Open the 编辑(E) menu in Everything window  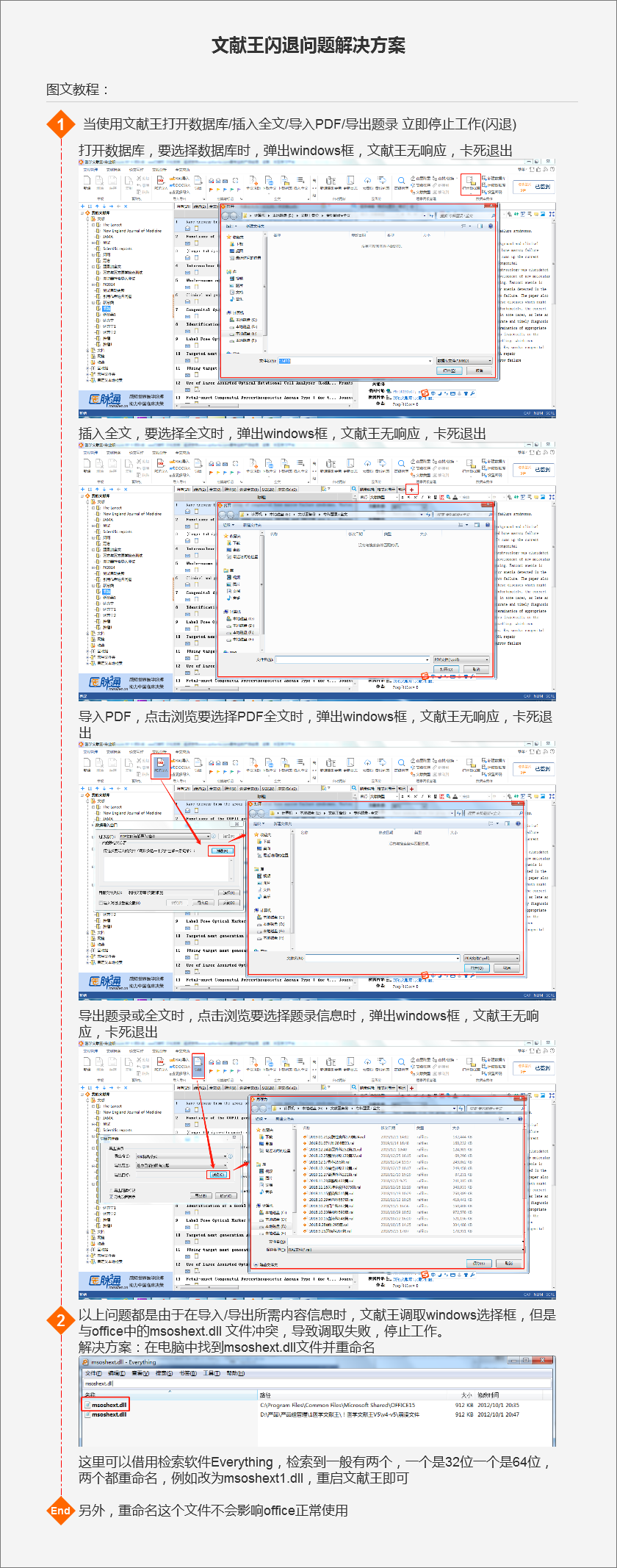click(117, 1373)
